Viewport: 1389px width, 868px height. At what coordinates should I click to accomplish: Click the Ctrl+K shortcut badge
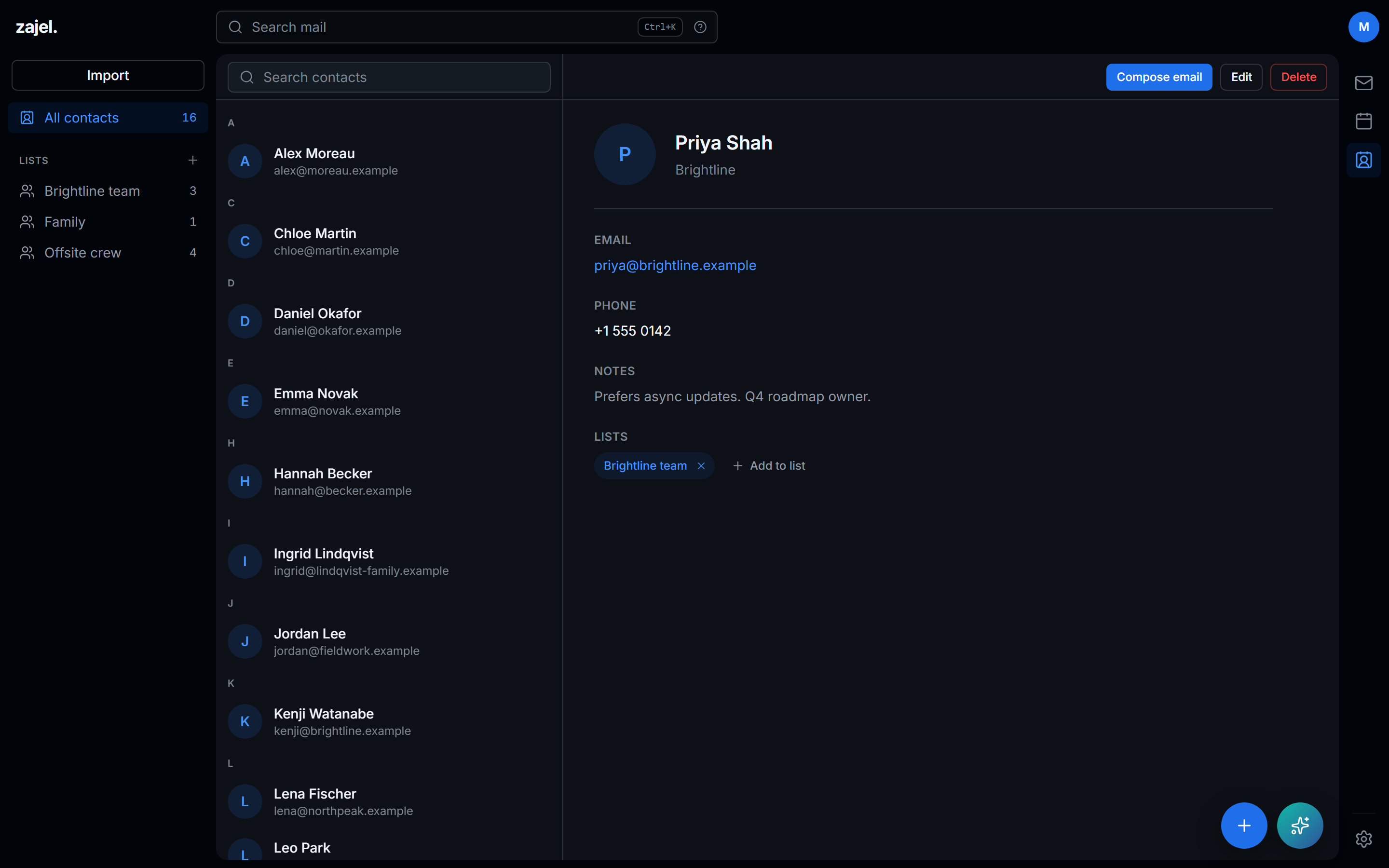[659, 27]
